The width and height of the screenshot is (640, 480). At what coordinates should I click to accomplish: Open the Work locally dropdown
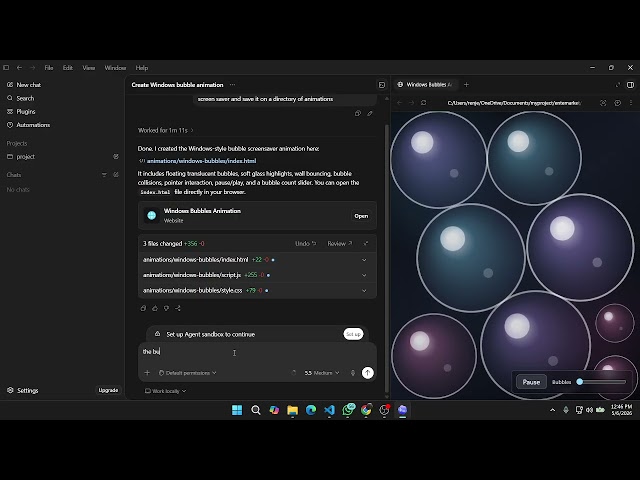tap(165, 391)
